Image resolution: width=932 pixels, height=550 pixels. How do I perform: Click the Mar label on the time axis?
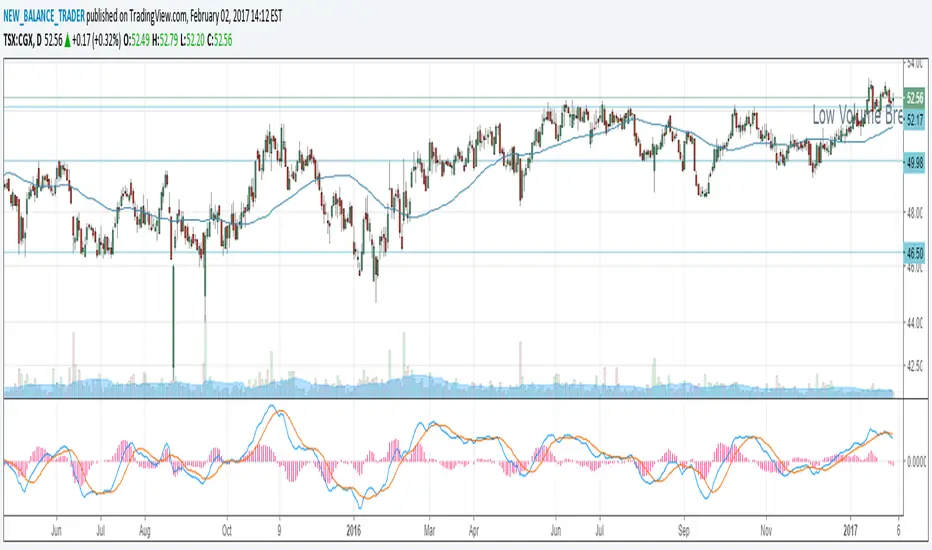coord(429,530)
